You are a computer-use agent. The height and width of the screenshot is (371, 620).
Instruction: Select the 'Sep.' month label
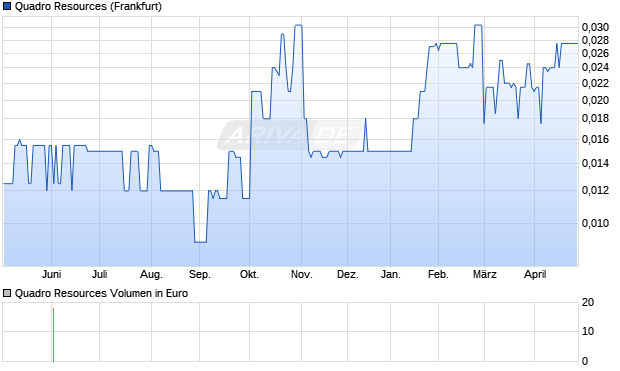(200, 274)
